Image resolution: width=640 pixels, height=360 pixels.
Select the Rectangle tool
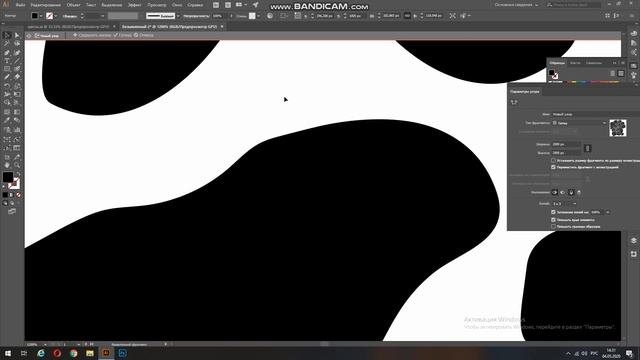click(7, 69)
